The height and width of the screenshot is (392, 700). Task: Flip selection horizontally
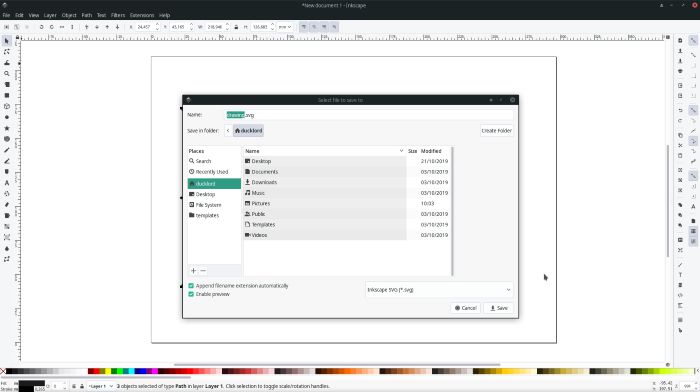tap(62, 27)
